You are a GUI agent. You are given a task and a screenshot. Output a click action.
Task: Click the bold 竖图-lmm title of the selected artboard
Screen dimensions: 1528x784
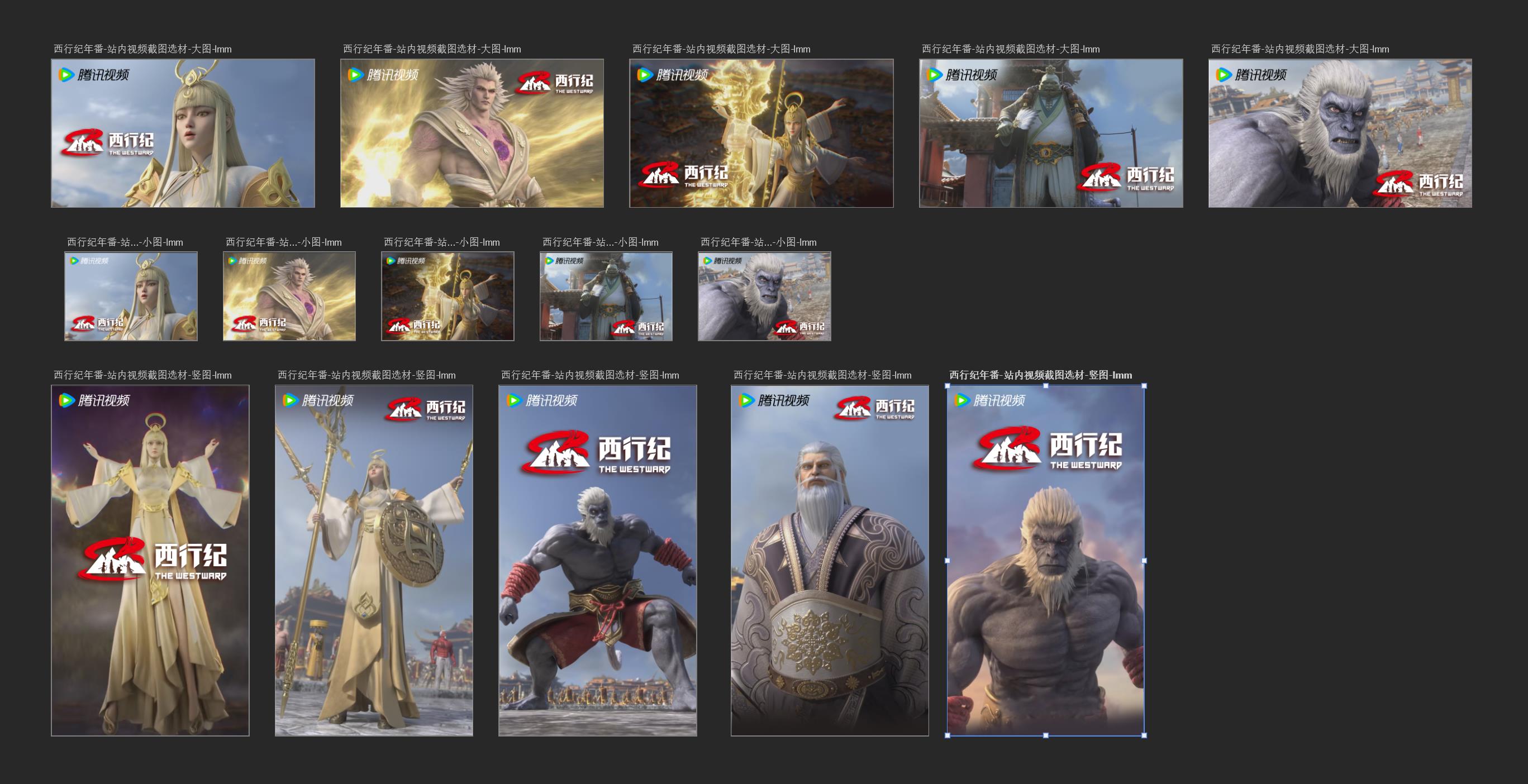pyautogui.click(x=1041, y=375)
